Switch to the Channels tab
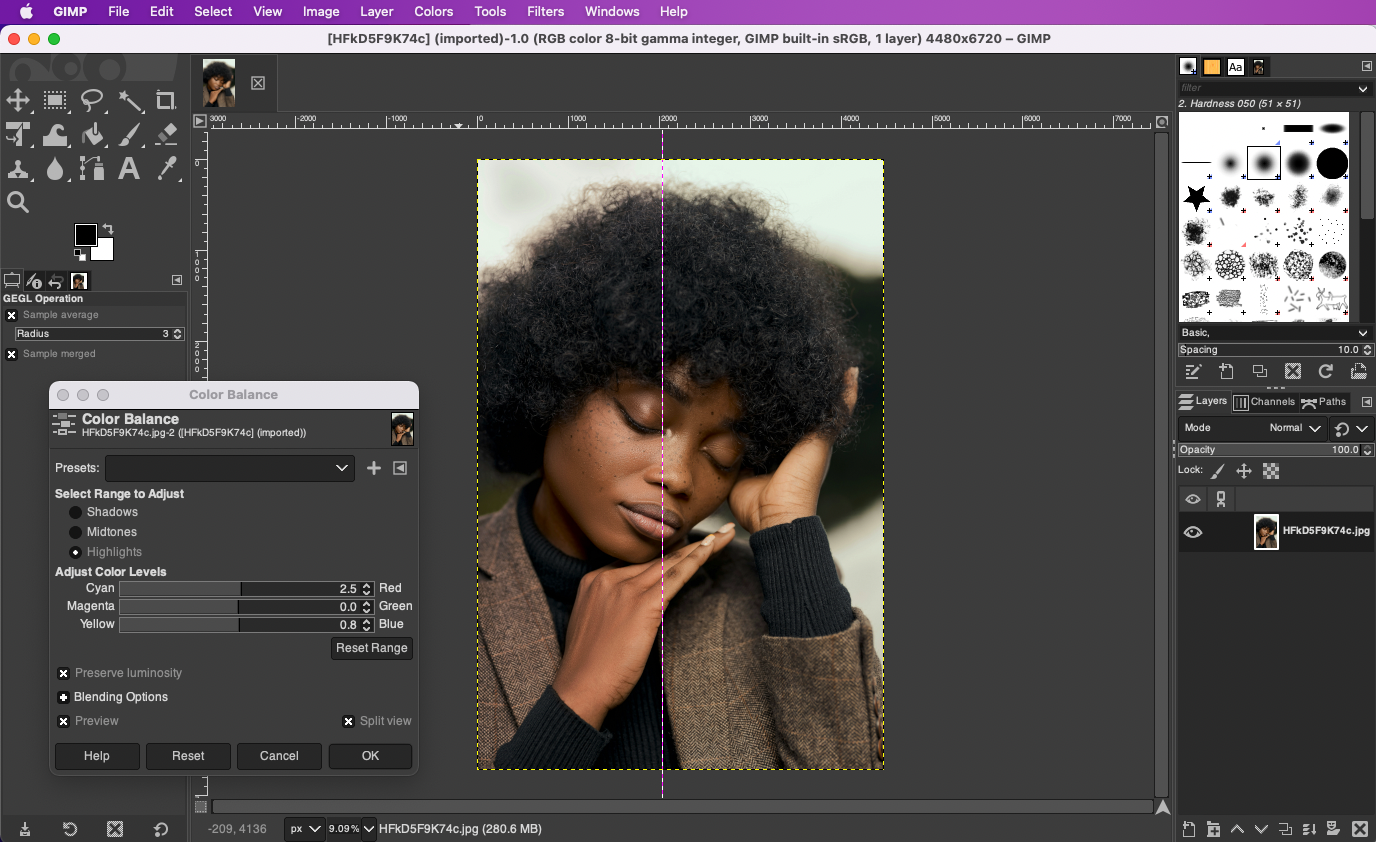This screenshot has width=1376, height=842. pos(1264,402)
